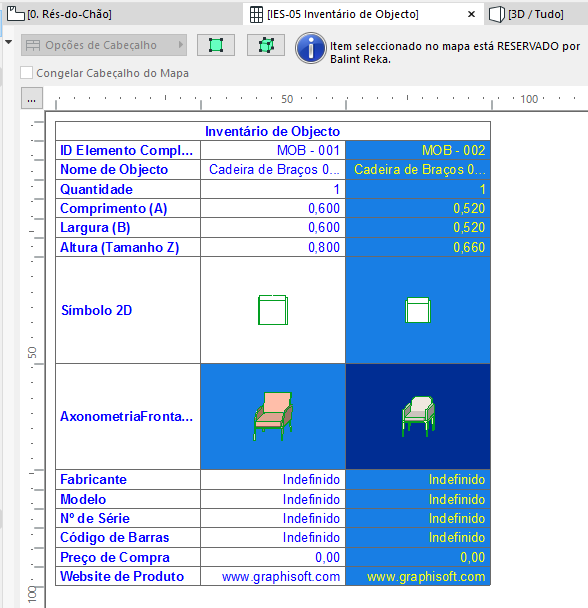The image size is (588, 608).
Task: Click the blue information icon
Action: (311, 48)
